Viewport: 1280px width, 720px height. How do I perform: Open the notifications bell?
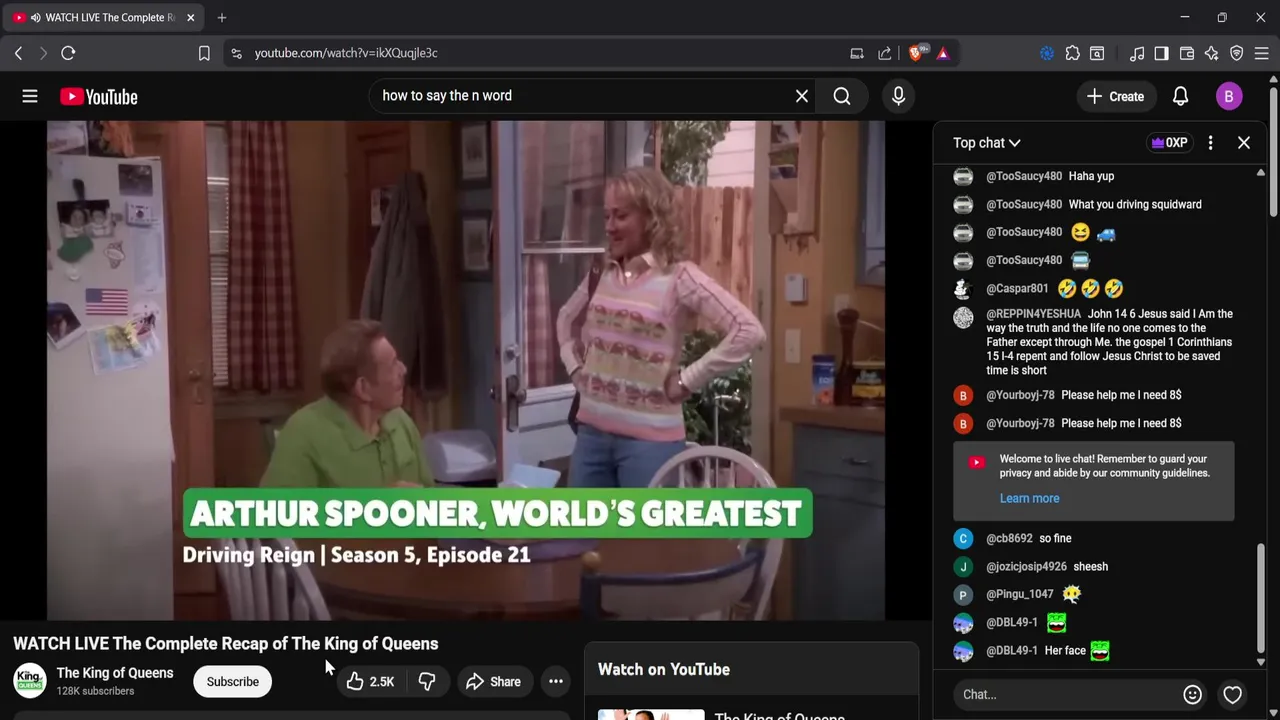tap(1180, 96)
